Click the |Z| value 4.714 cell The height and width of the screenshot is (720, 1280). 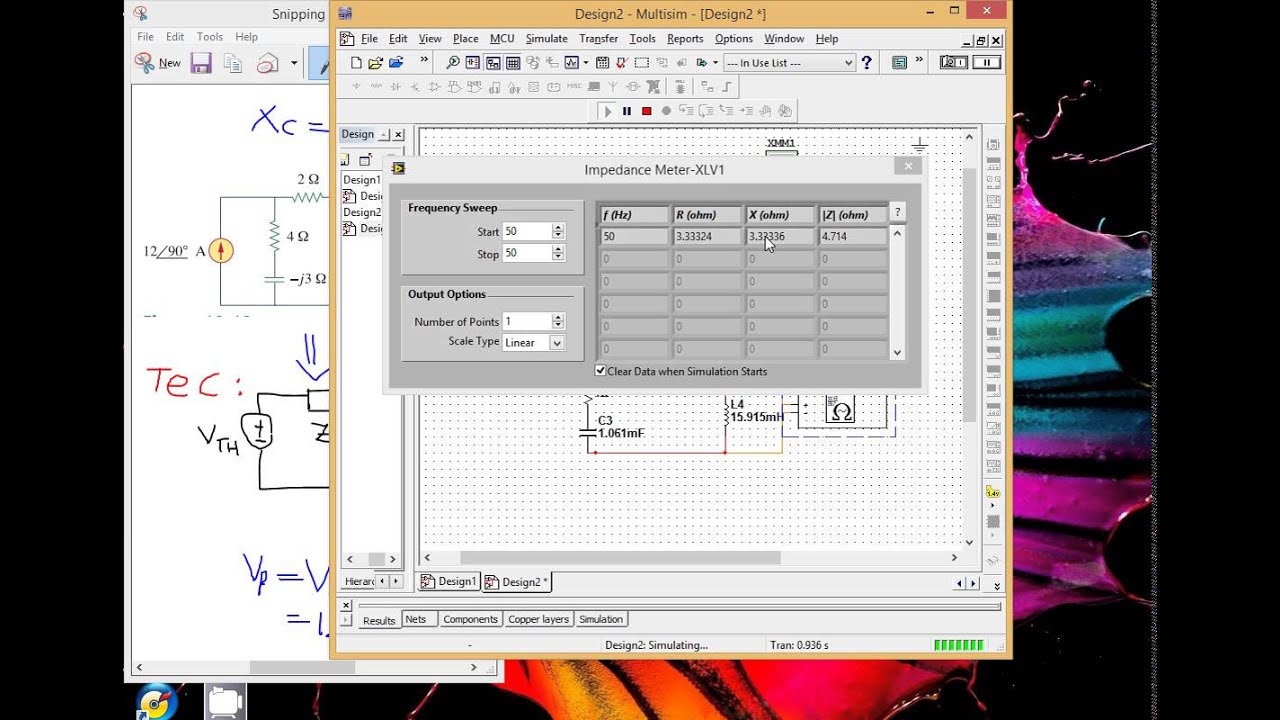pyautogui.click(x=853, y=237)
